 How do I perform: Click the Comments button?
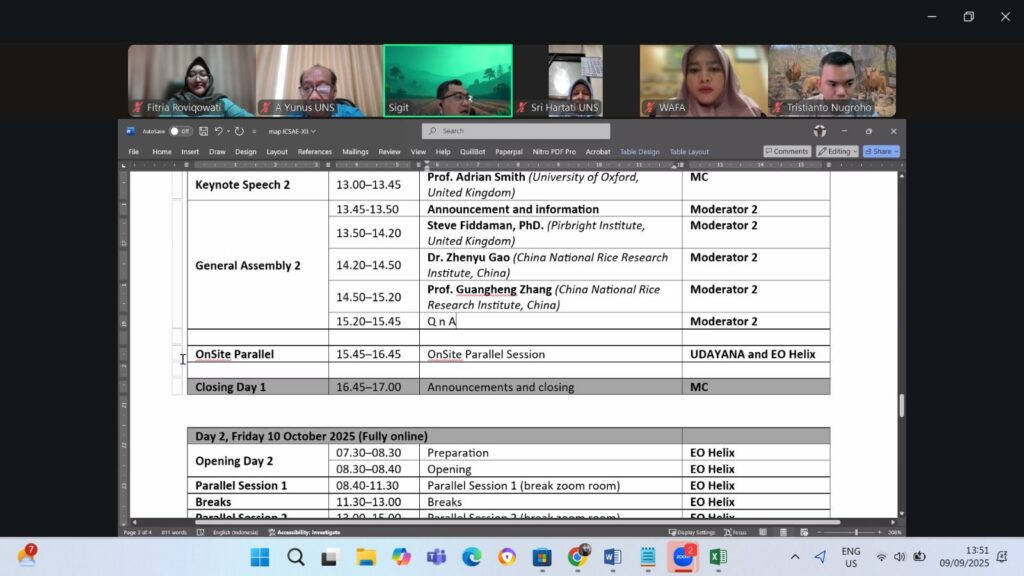787,151
